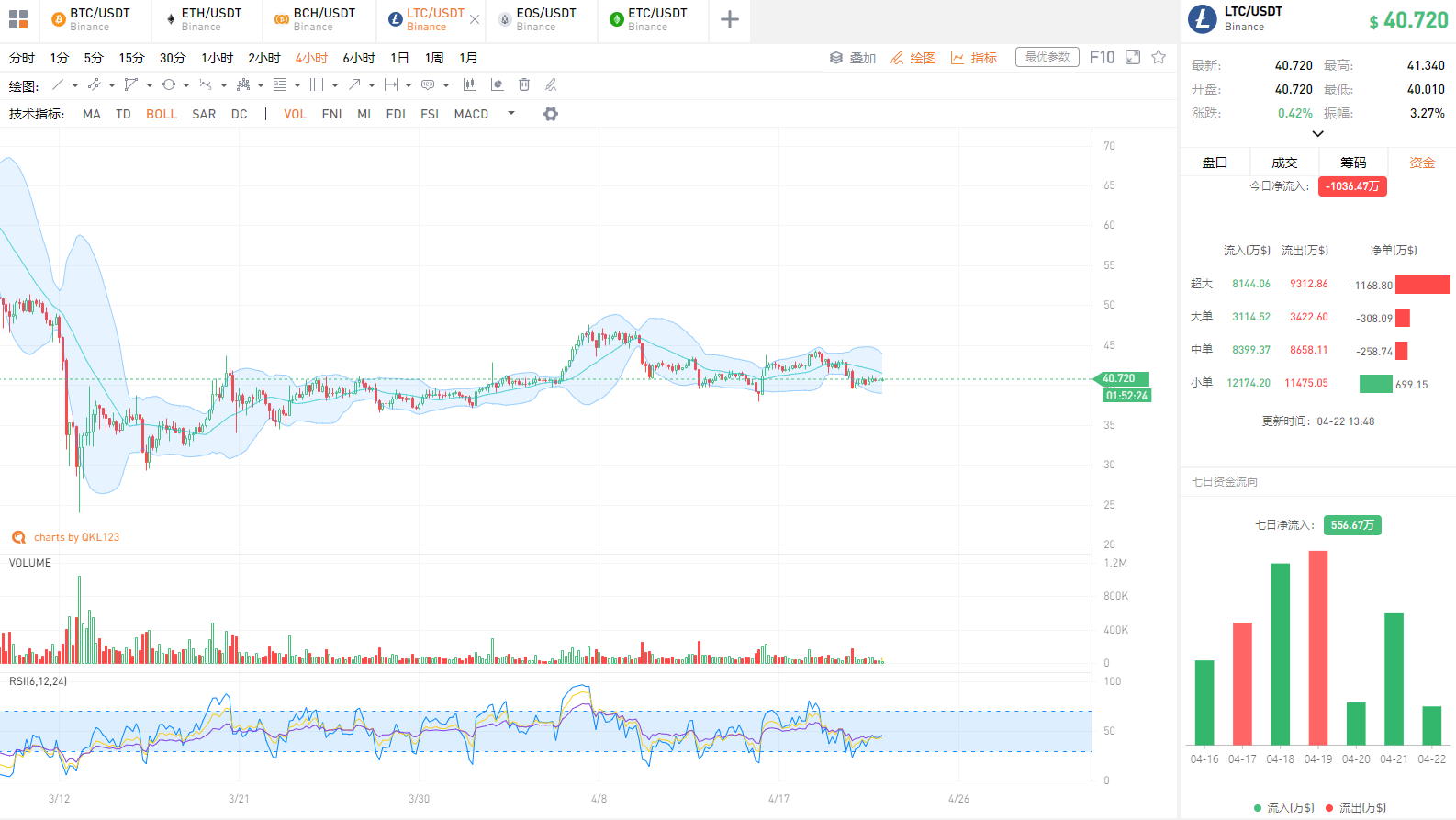Image resolution: width=1456 pixels, height=820 pixels.
Task: Expand line tool dropdown arrow
Action: click(75, 85)
